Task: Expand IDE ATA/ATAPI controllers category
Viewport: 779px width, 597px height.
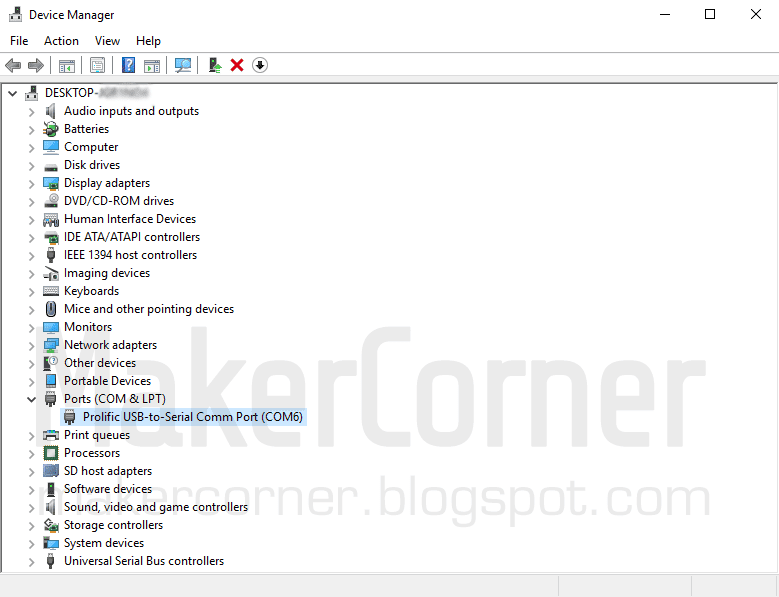Action: [31, 237]
